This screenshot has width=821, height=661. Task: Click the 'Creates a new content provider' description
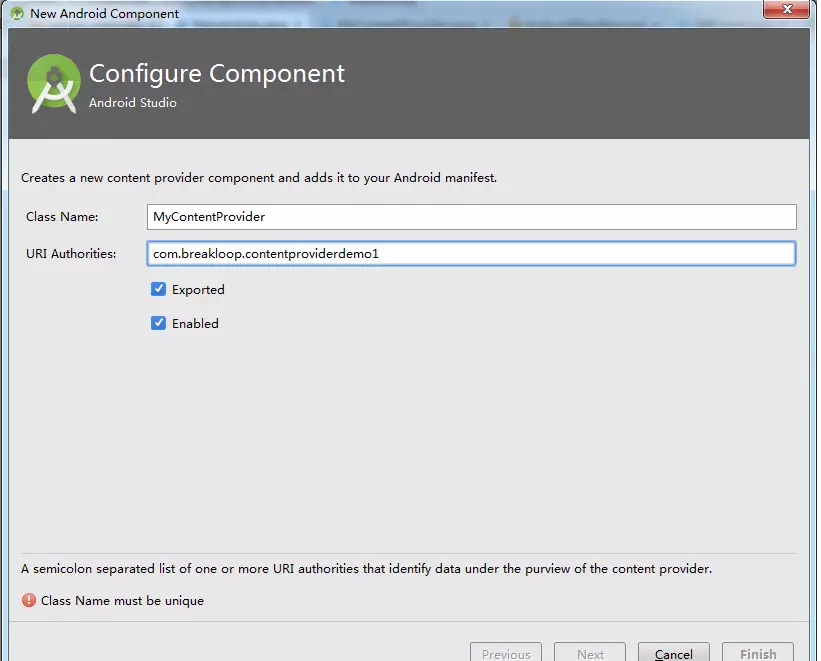point(259,178)
